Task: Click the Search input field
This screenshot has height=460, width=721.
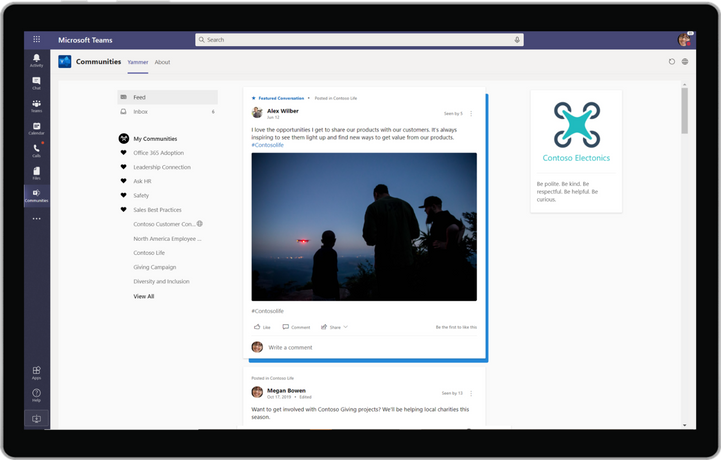Action: (x=359, y=40)
